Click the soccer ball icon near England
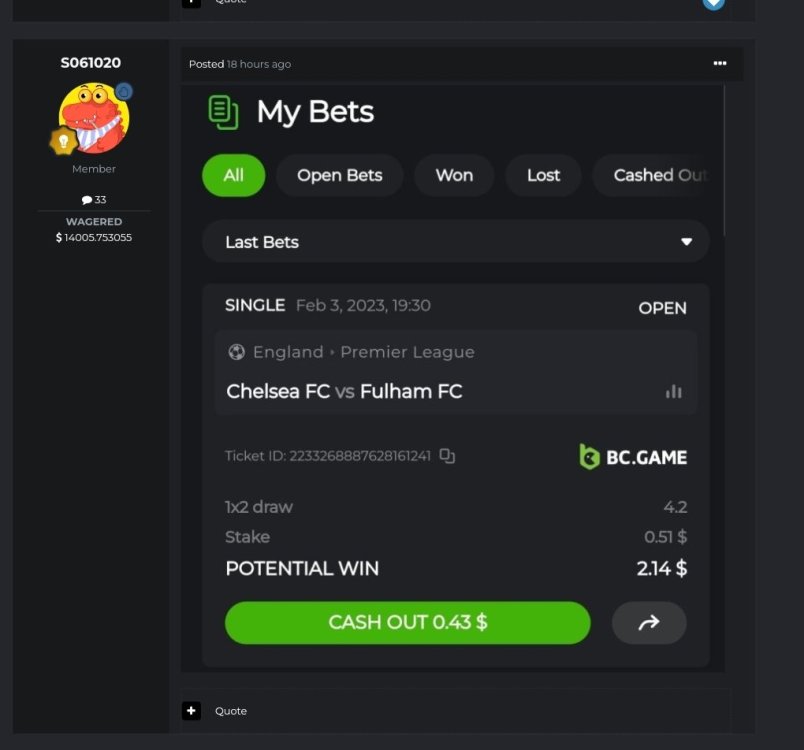The image size is (804, 750). 237,352
